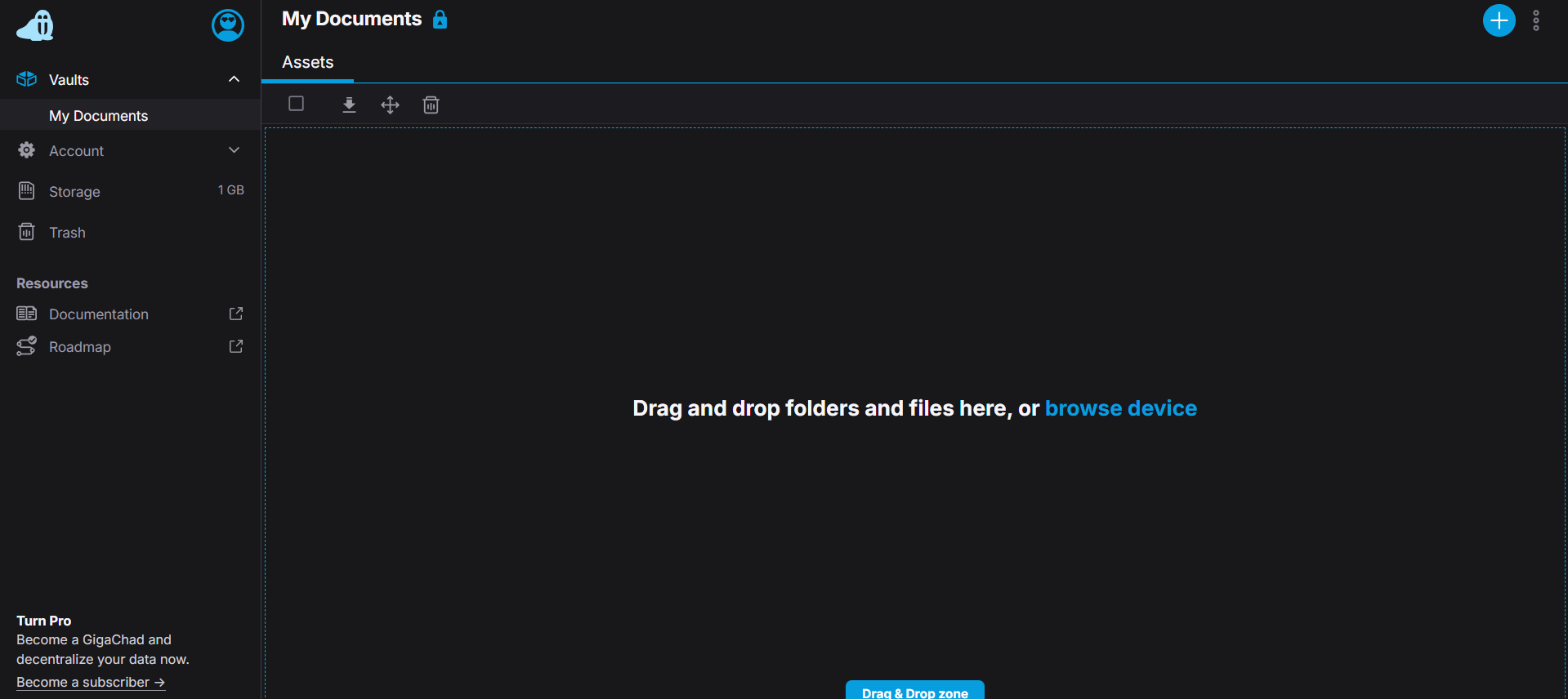Click external link icon next to Roadmap
Screen dimensions: 1568x699
pyautogui.click(x=236, y=346)
